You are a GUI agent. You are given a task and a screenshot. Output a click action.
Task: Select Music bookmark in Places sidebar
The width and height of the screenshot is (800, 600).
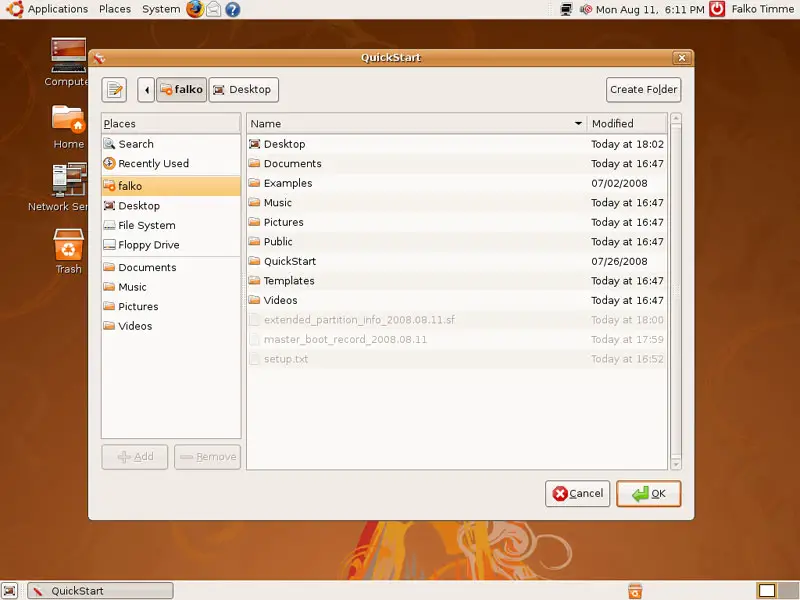[171, 287]
